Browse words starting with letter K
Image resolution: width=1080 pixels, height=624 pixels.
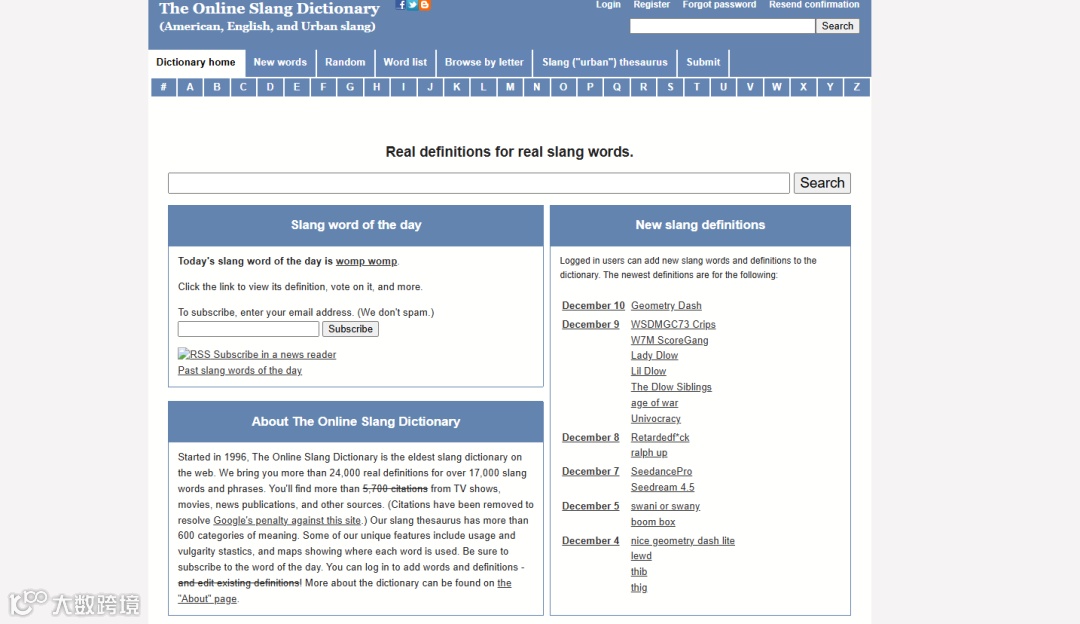(457, 87)
